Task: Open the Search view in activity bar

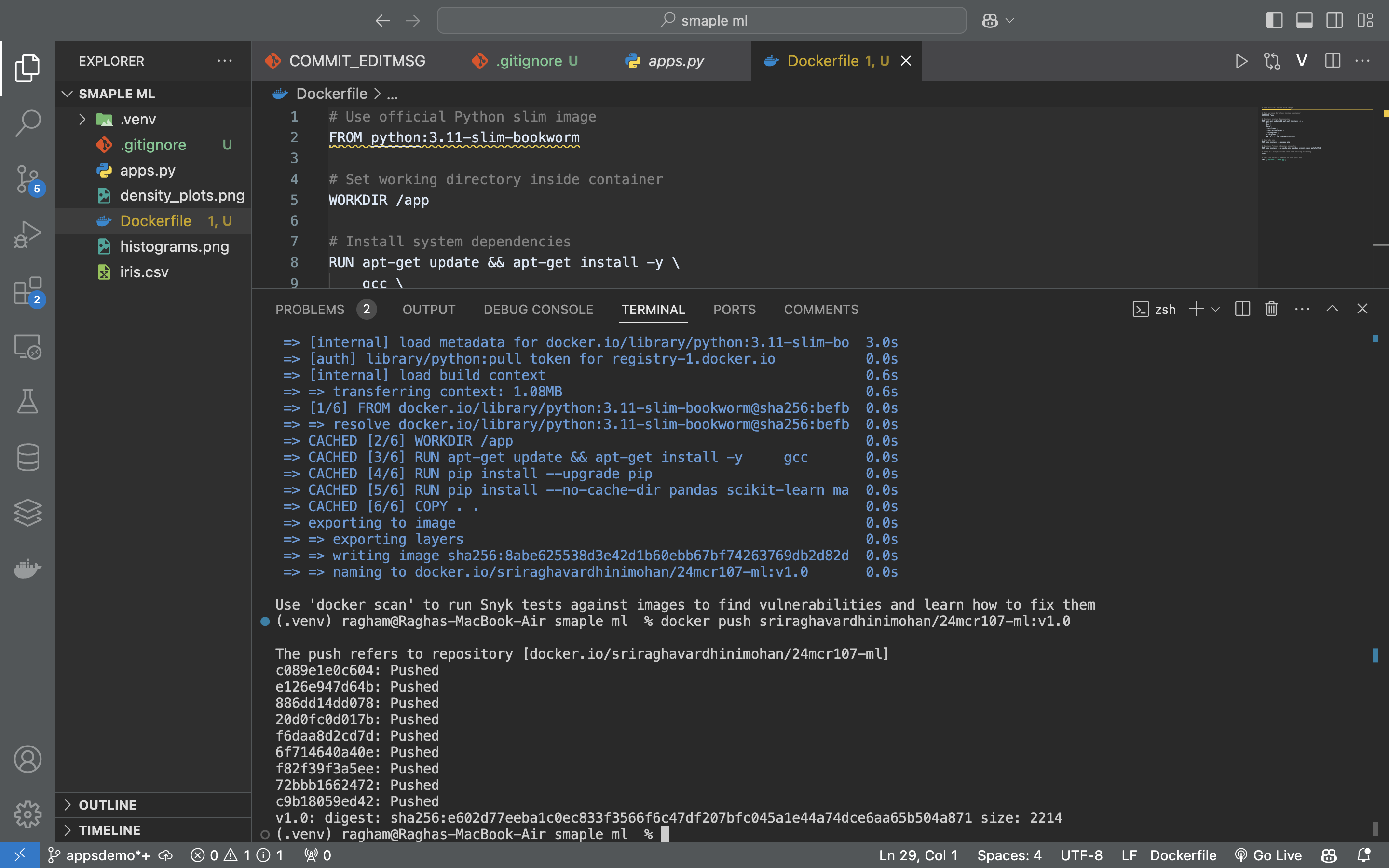Action: point(27,123)
